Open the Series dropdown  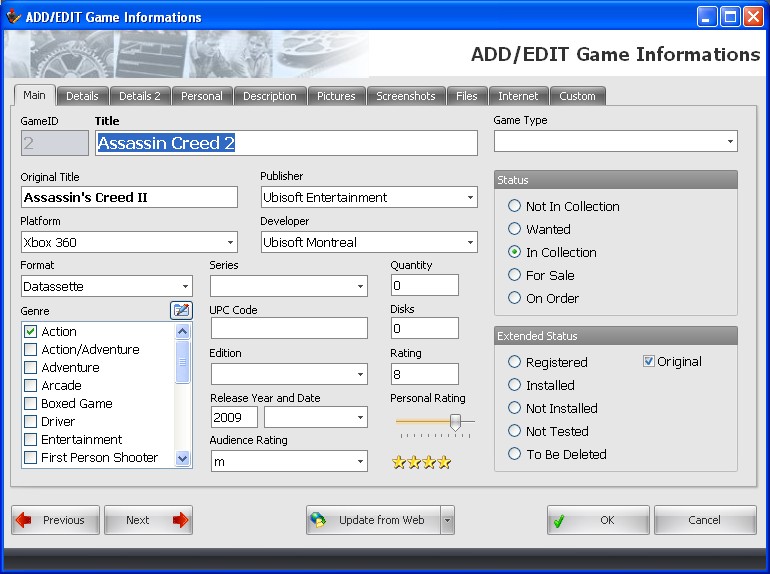click(x=360, y=286)
